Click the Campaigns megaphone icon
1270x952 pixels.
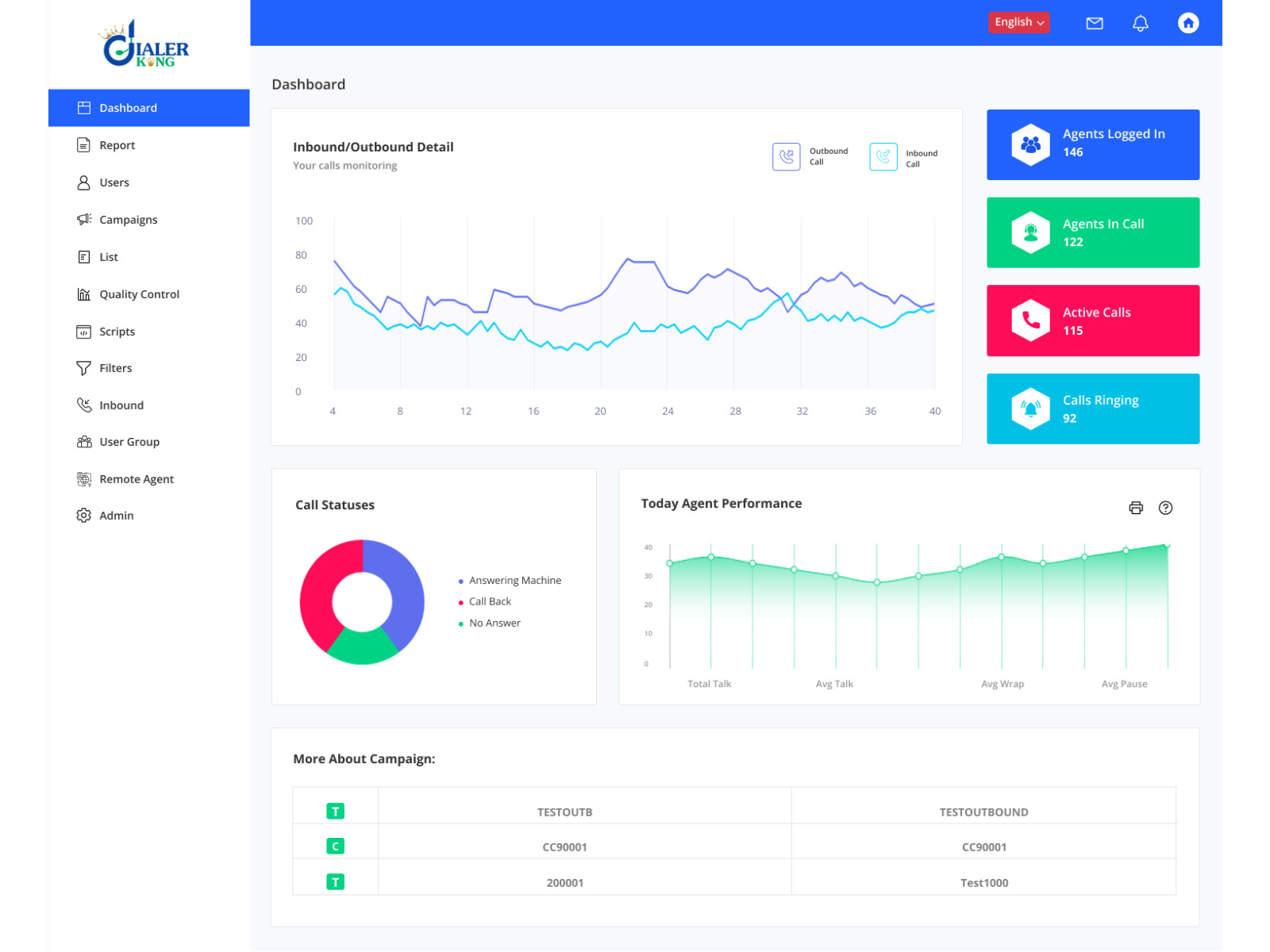coord(84,219)
